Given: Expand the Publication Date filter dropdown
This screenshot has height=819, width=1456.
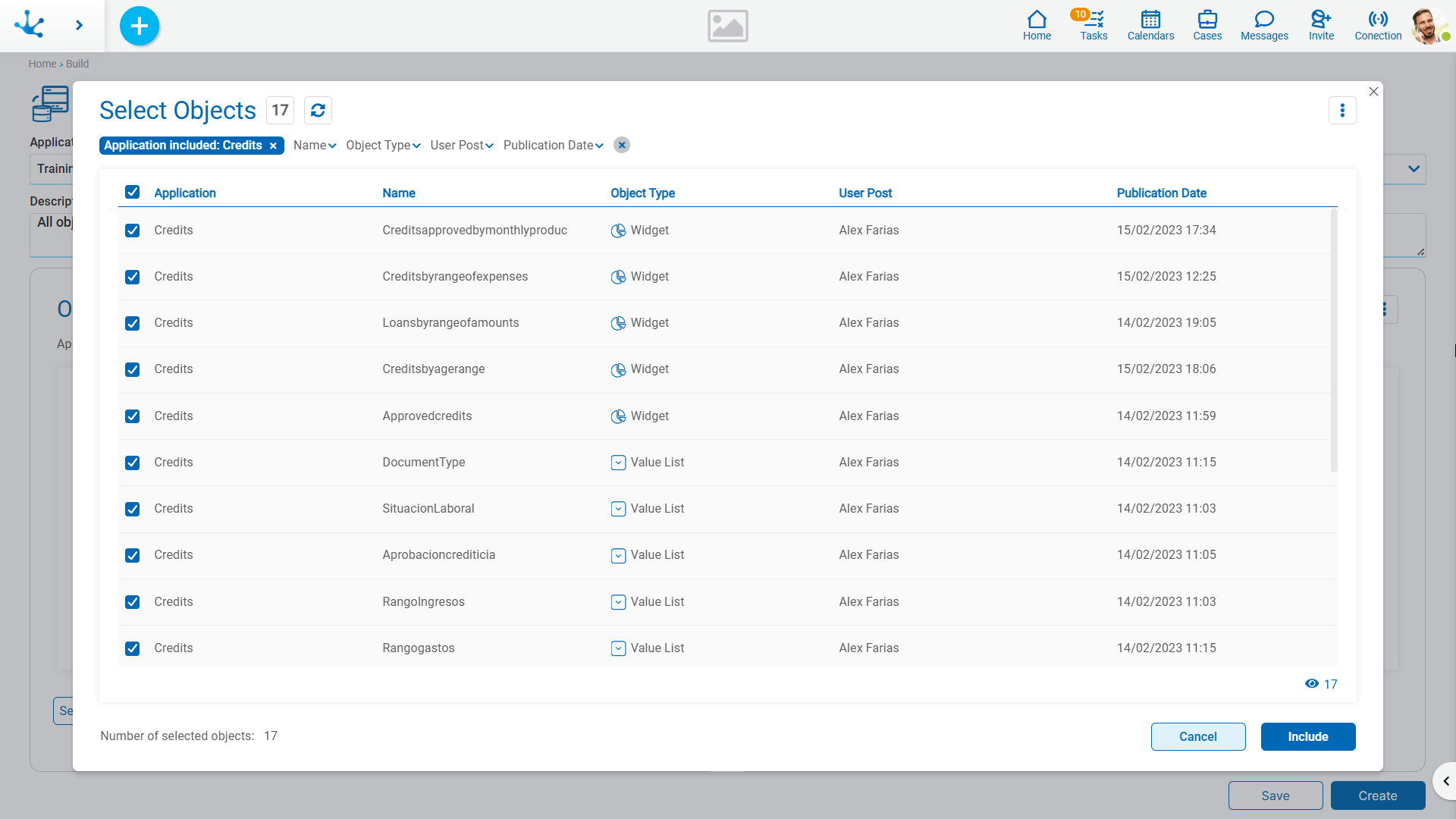Looking at the screenshot, I should (x=553, y=146).
